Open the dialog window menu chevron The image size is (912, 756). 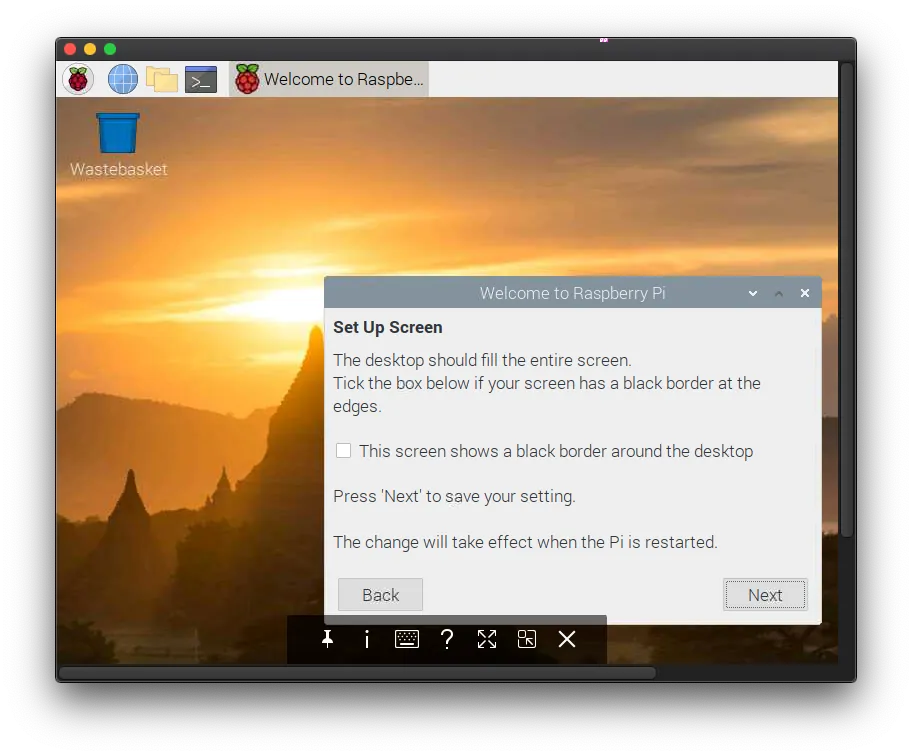752,293
